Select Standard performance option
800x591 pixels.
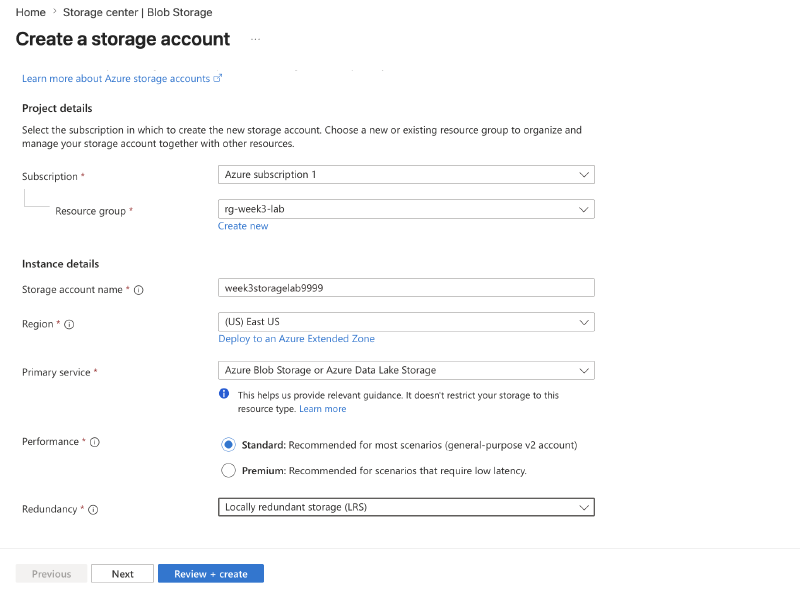pos(228,445)
